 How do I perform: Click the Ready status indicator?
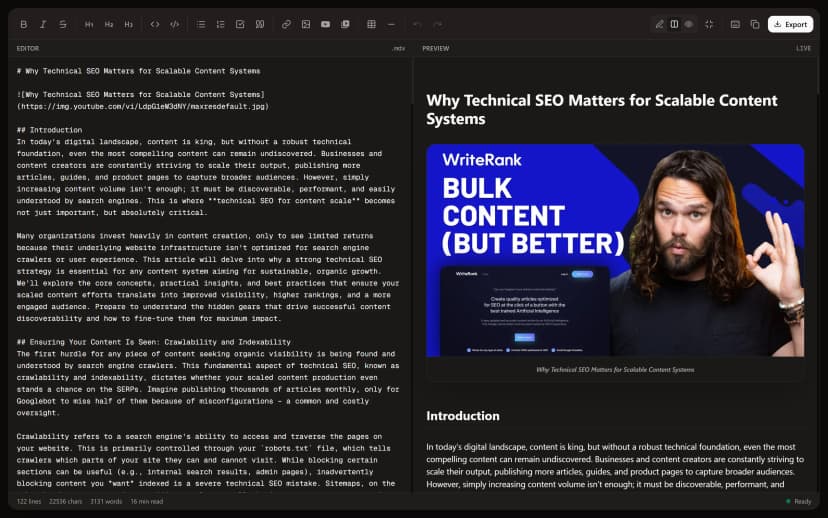coord(798,502)
